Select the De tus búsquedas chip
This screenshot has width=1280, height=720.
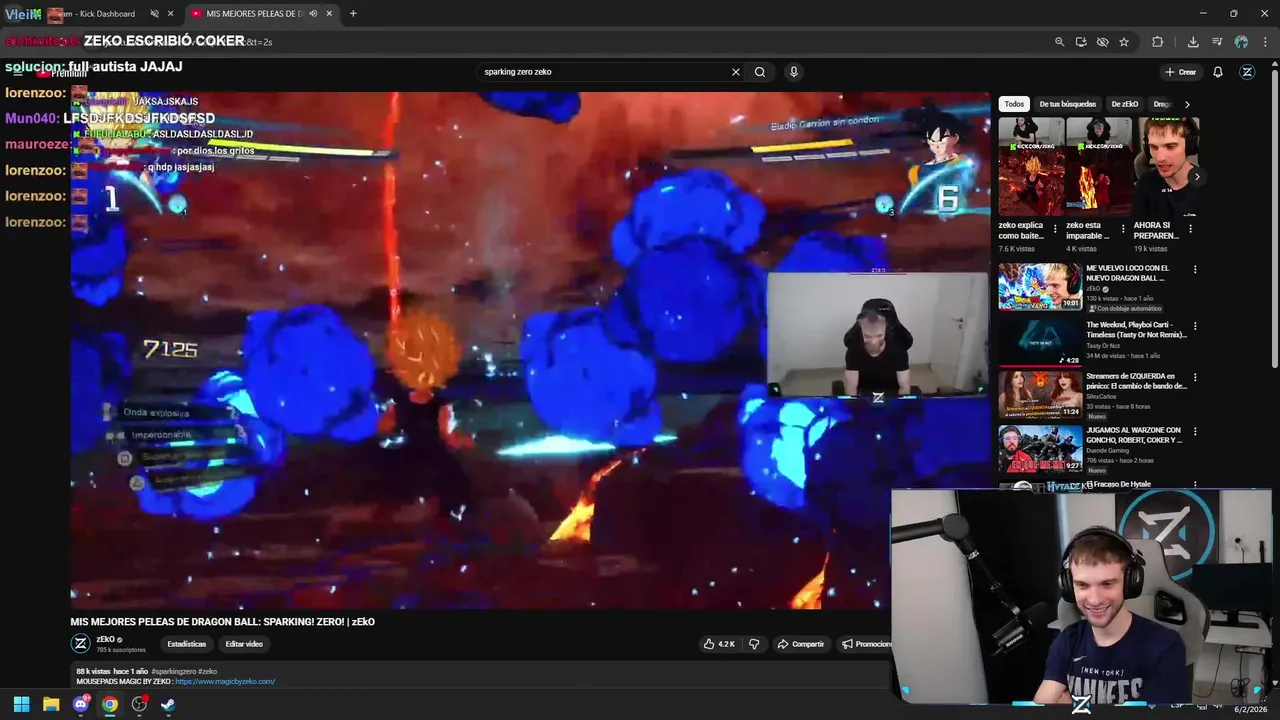(1067, 104)
